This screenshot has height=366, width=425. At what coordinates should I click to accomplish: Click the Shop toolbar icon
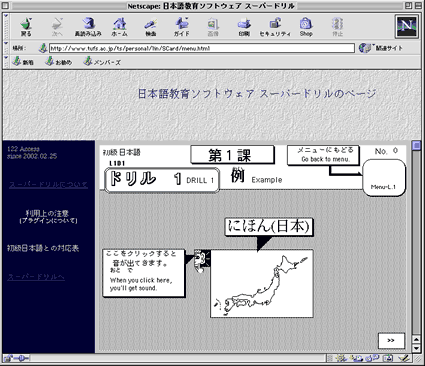point(306,27)
